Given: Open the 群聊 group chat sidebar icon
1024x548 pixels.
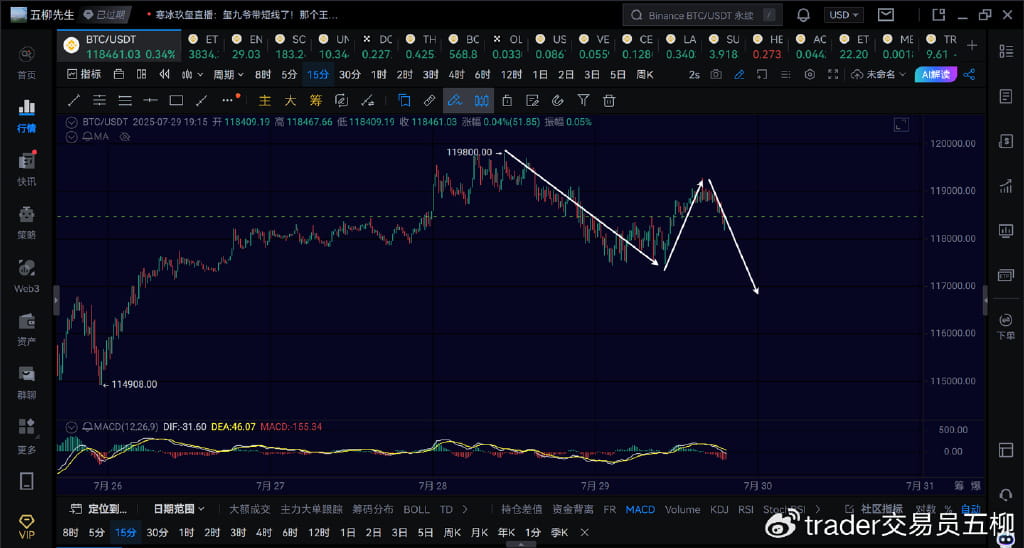Looking at the screenshot, I should point(26,382).
